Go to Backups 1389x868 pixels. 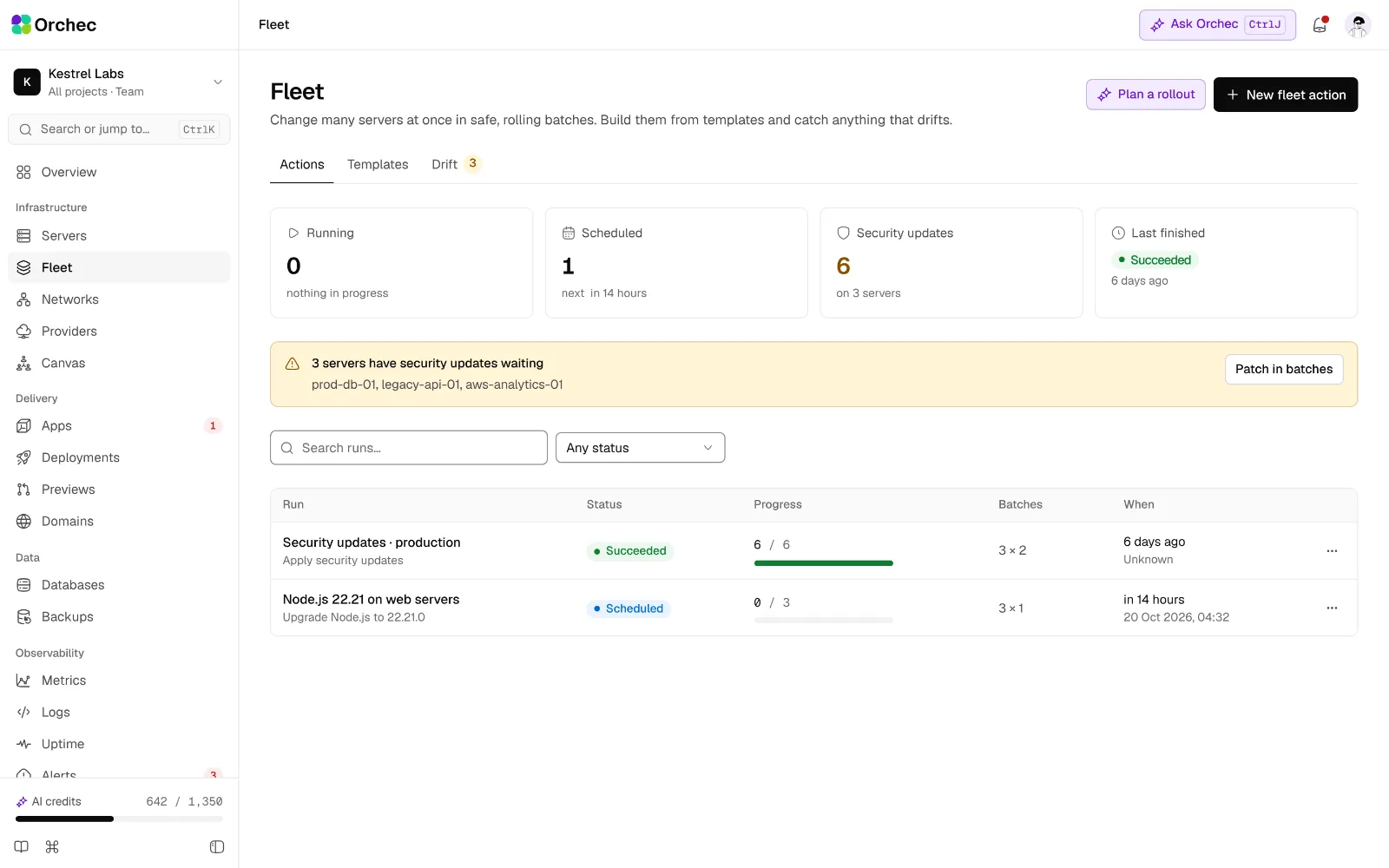[119, 617]
